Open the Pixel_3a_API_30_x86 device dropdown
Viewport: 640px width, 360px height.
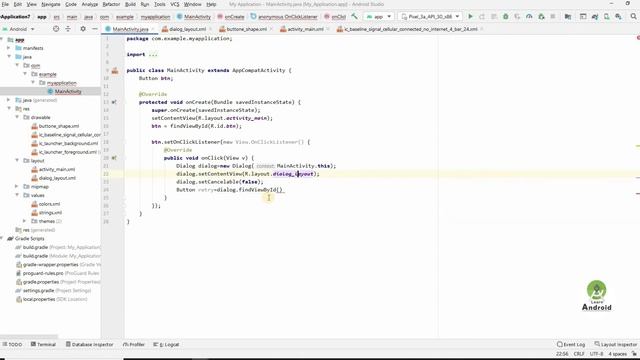[430, 17]
